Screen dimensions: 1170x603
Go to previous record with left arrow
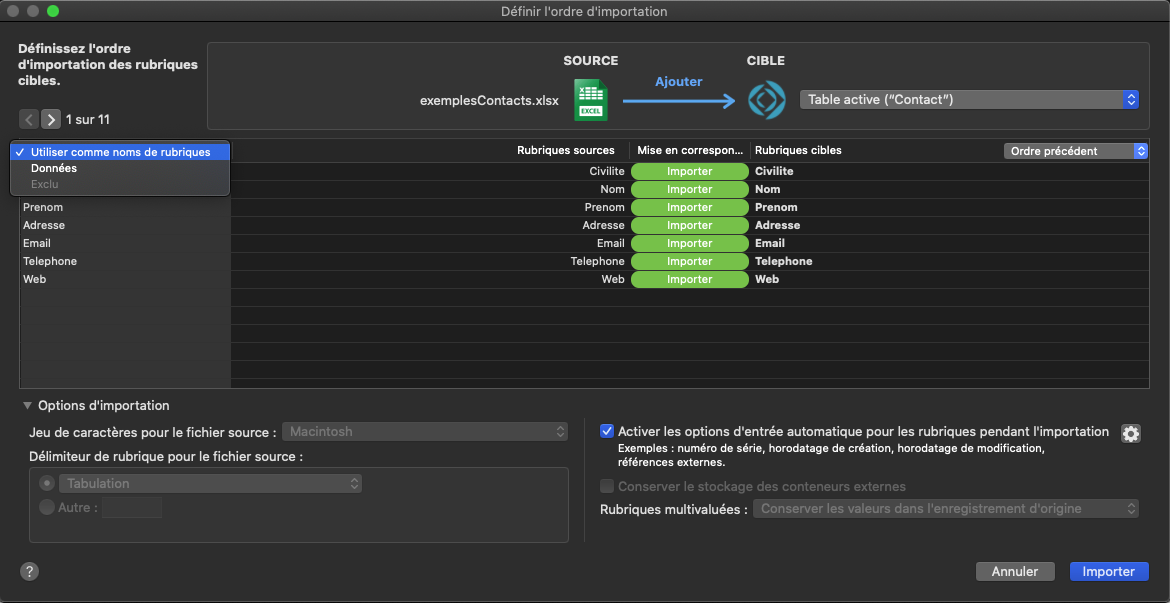pyautogui.click(x=29, y=120)
